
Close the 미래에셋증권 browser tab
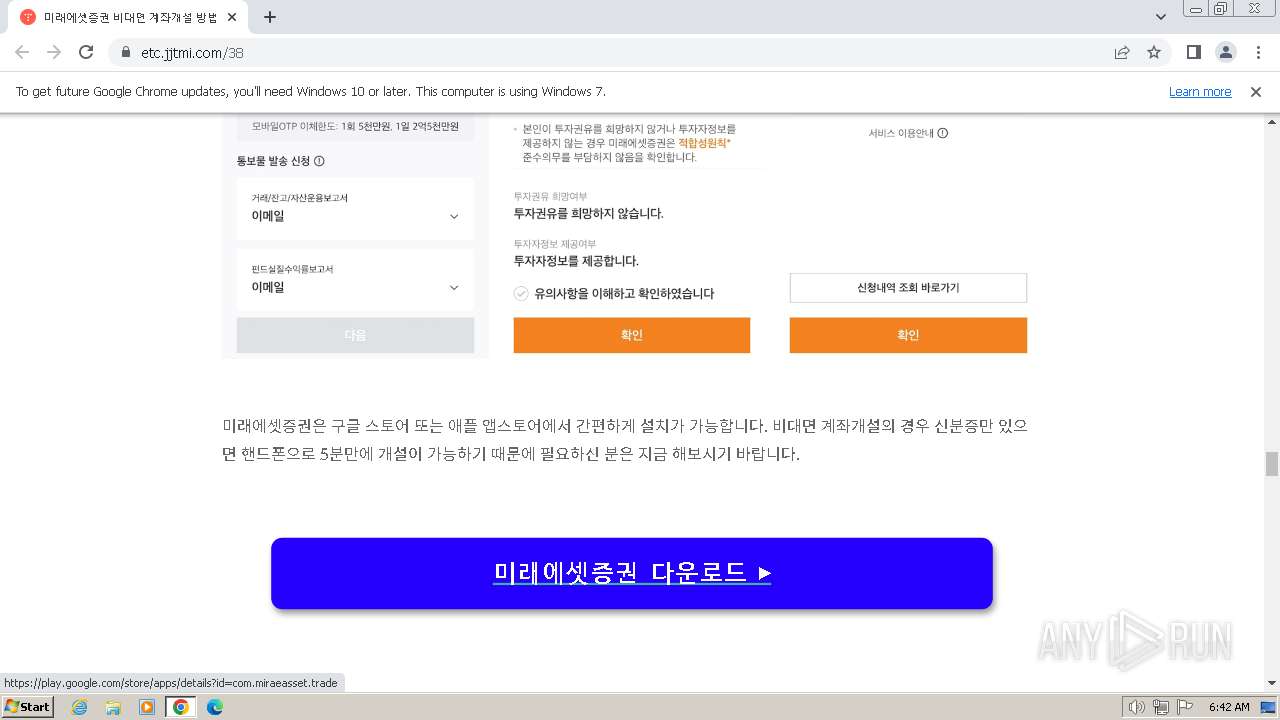click(x=232, y=17)
